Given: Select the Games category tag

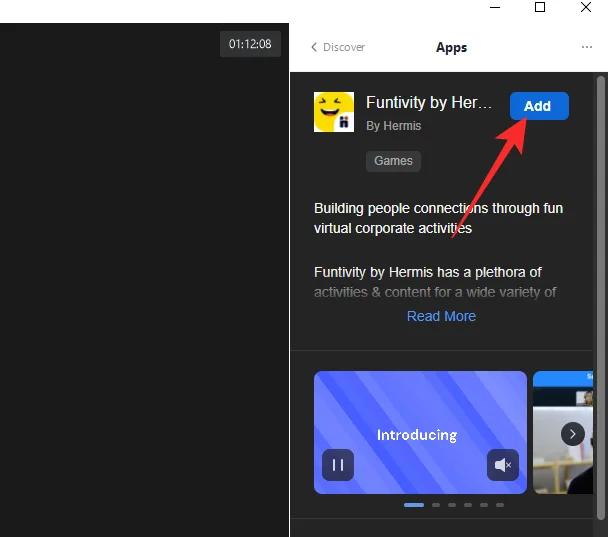Looking at the screenshot, I should click(394, 161).
